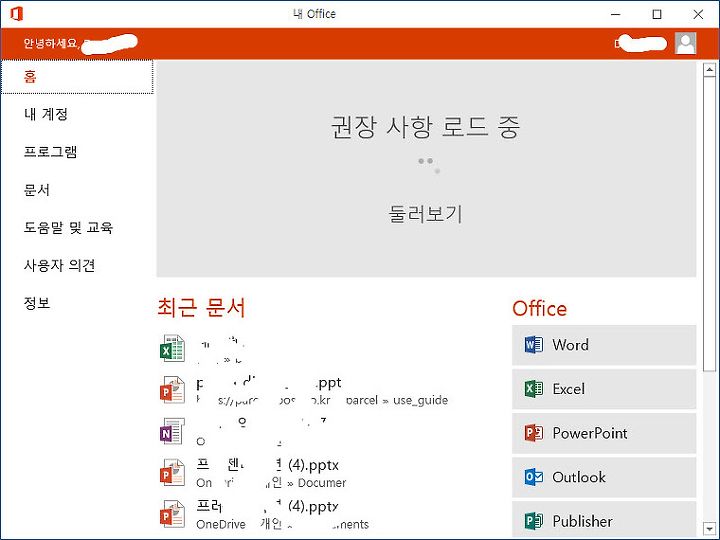Launch Publisher from Office list
This screenshot has height=540, width=720.
604,521
